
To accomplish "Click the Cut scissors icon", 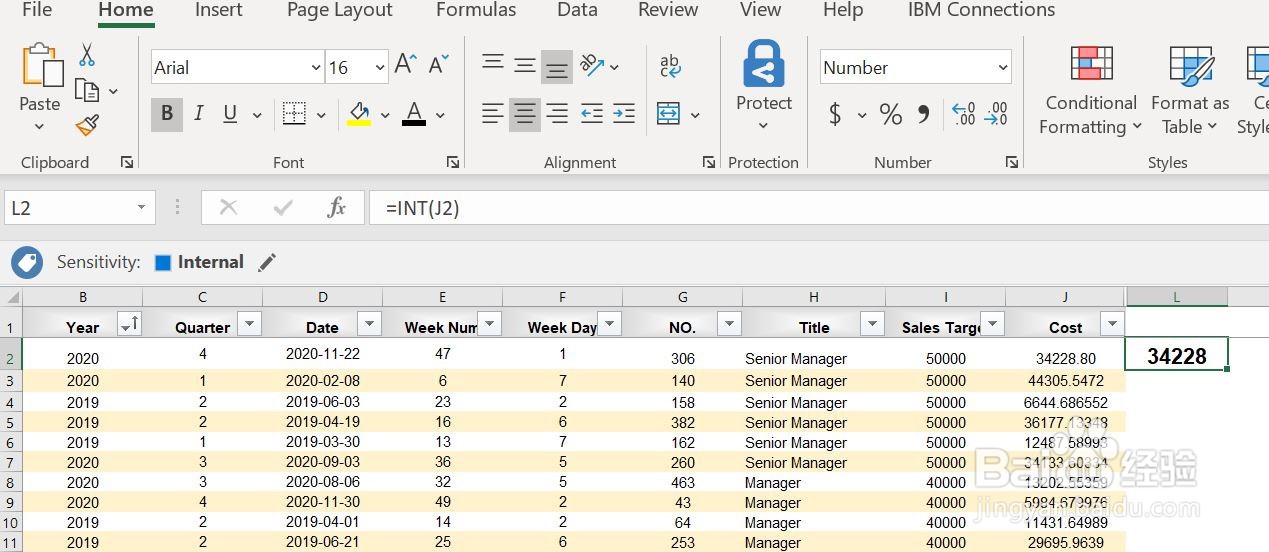I will coord(87,54).
